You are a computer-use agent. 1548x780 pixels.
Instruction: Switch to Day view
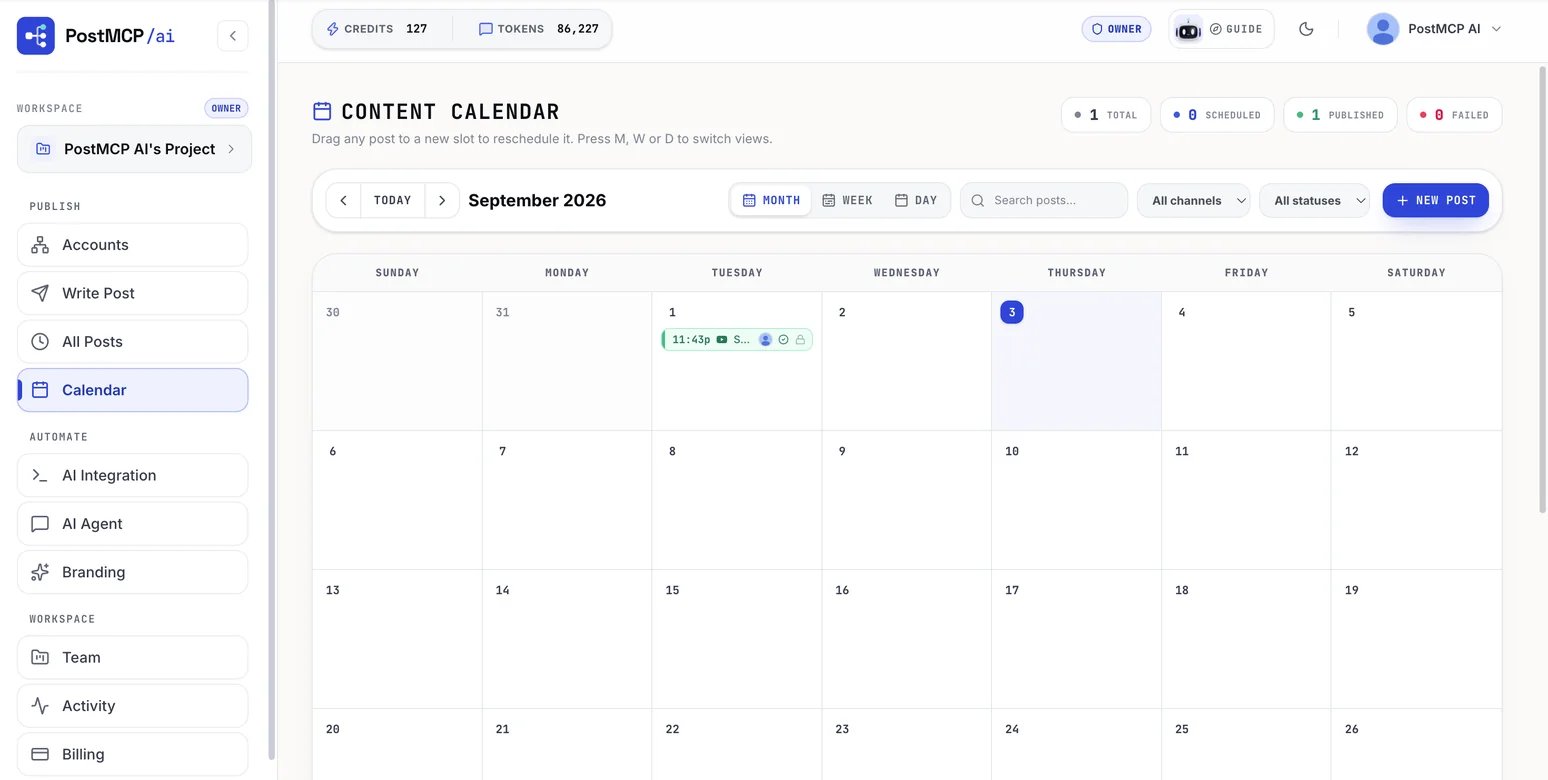click(x=916, y=200)
